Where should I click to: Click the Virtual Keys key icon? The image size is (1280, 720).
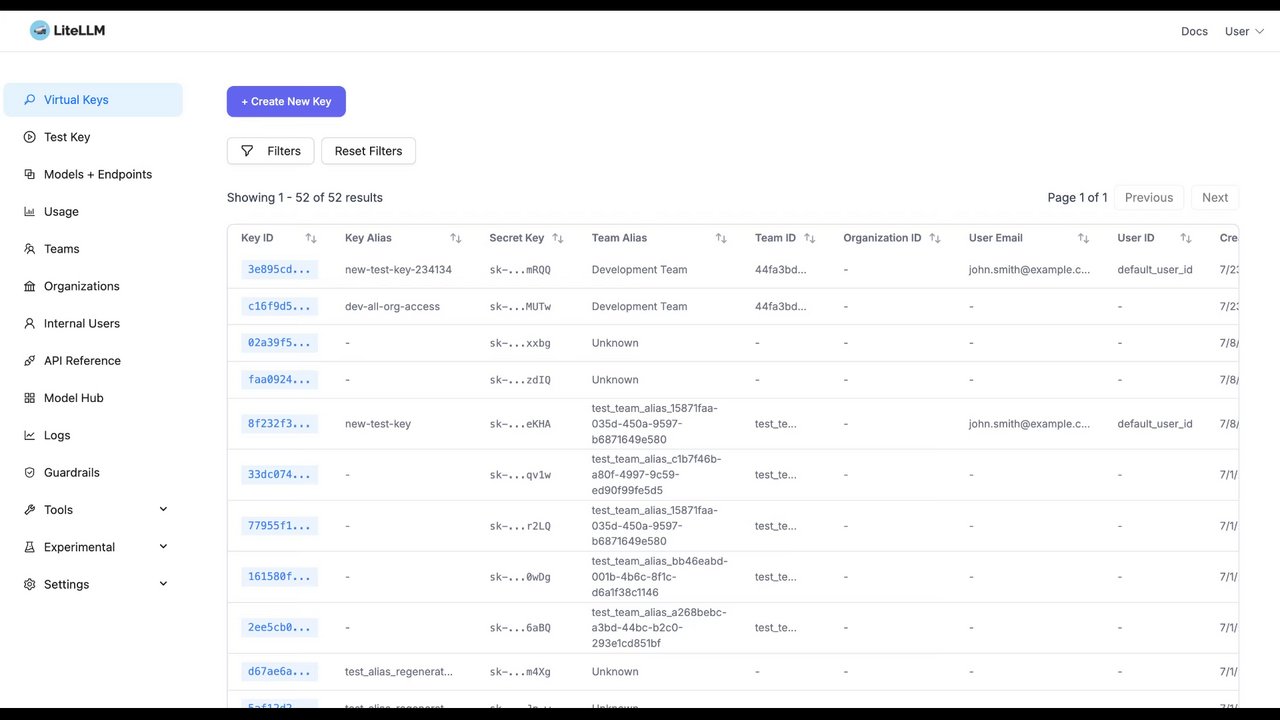(30, 100)
